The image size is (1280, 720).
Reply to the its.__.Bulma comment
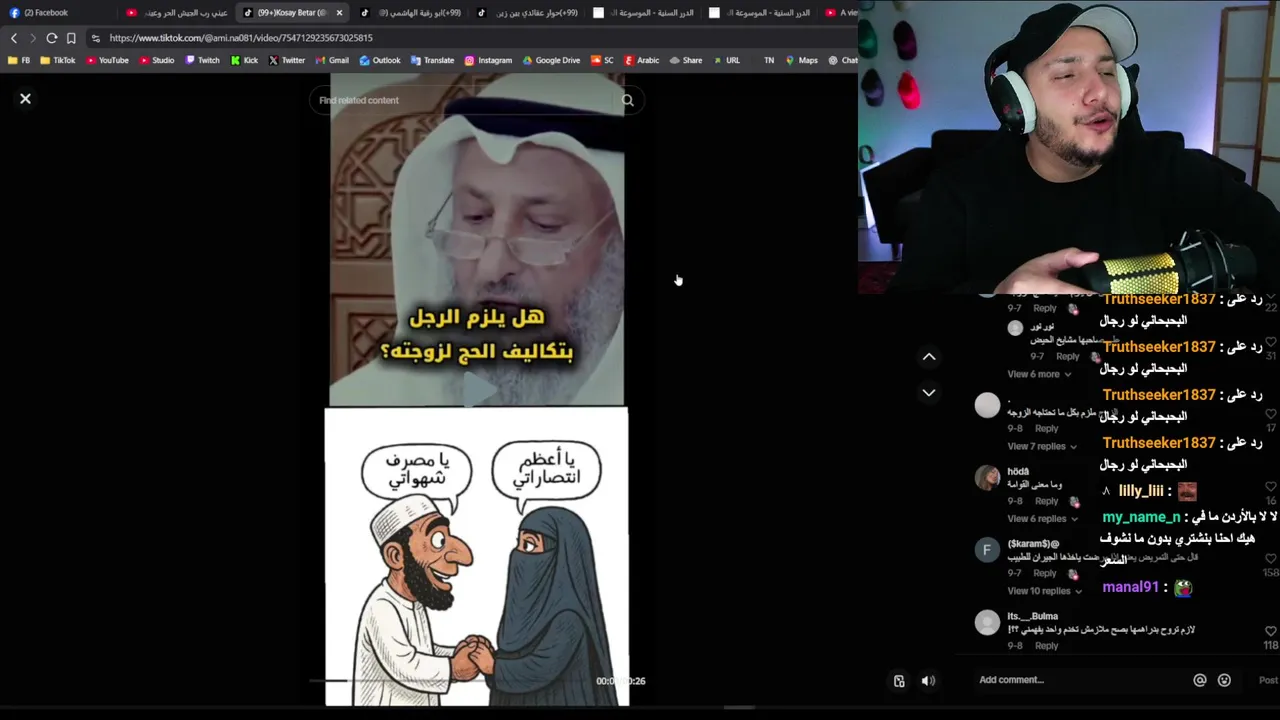point(1046,646)
